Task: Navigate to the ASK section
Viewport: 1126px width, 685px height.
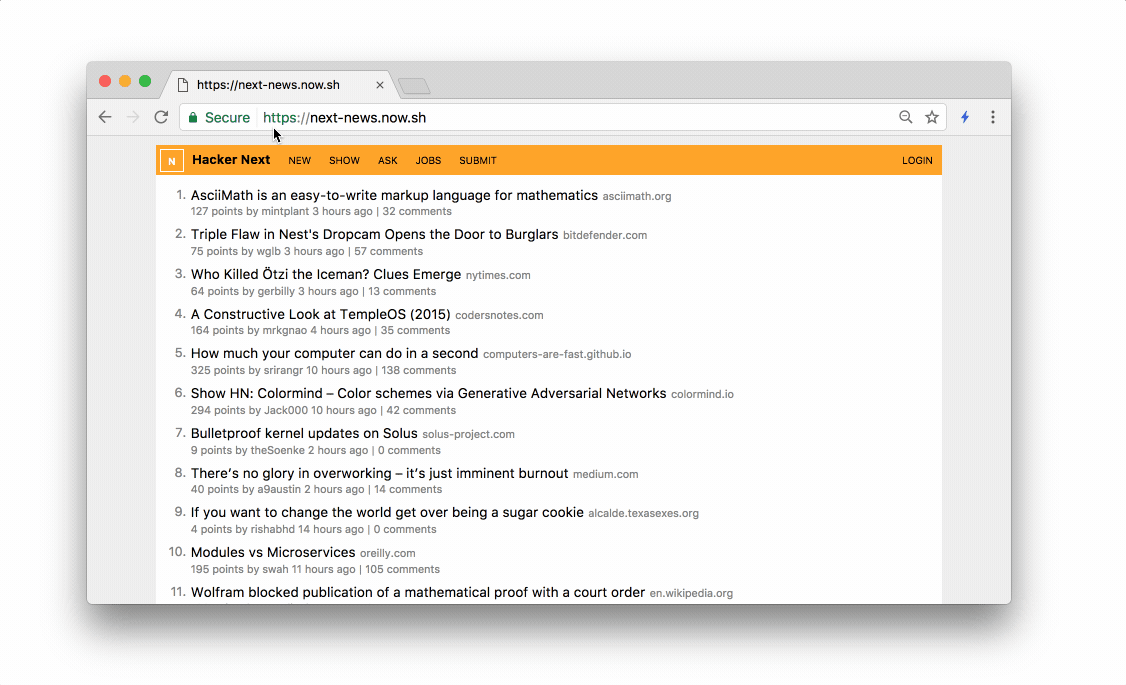Action: [x=387, y=161]
